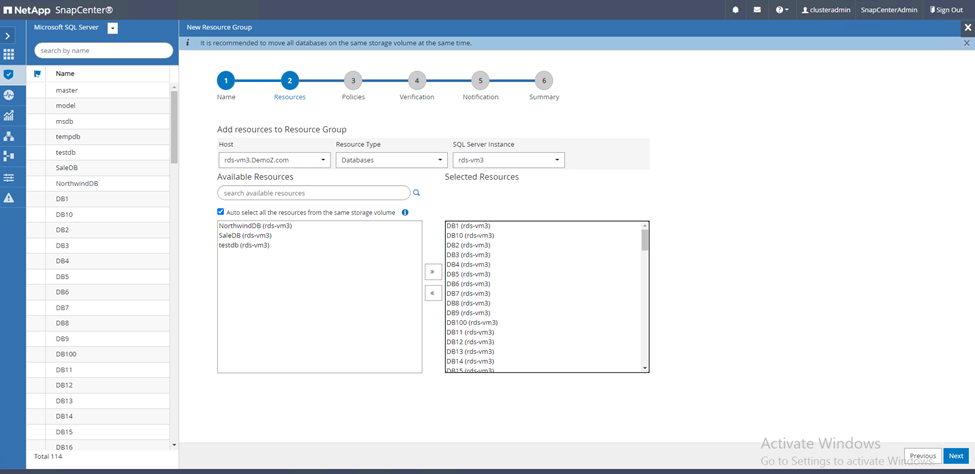This screenshot has height=474, width=975.
Task: Click the Next button
Action: click(x=956, y=456)
